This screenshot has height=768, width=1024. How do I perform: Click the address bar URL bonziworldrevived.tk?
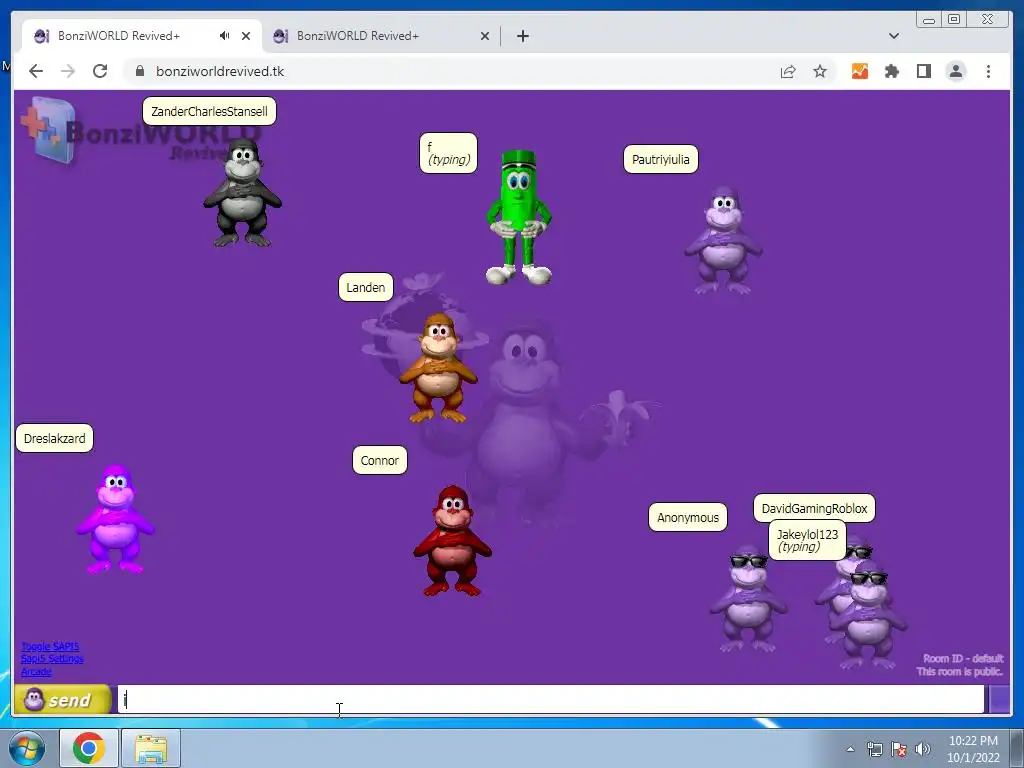coord(219,71)
